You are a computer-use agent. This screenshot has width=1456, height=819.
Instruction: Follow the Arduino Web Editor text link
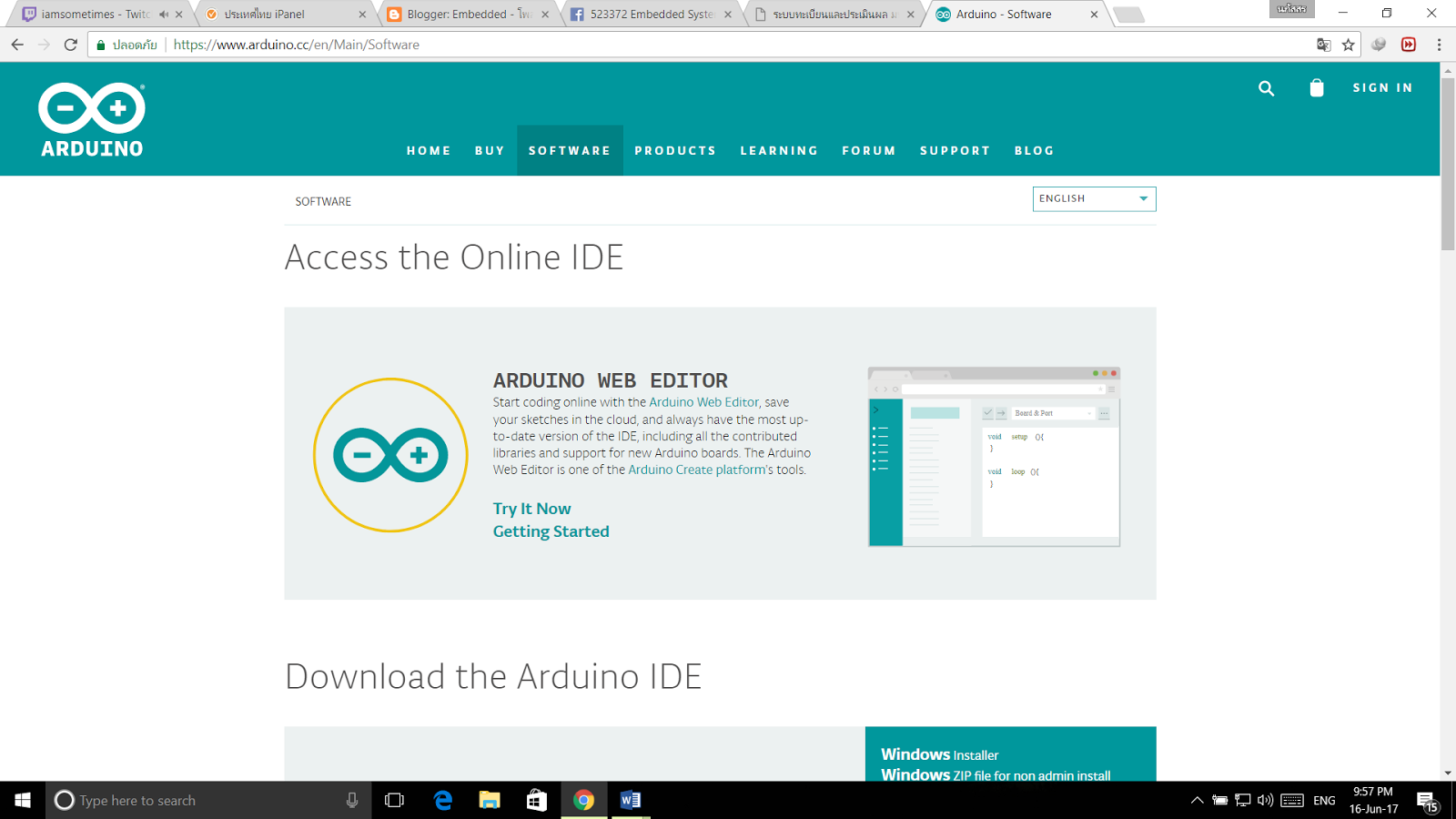point(703,402)
